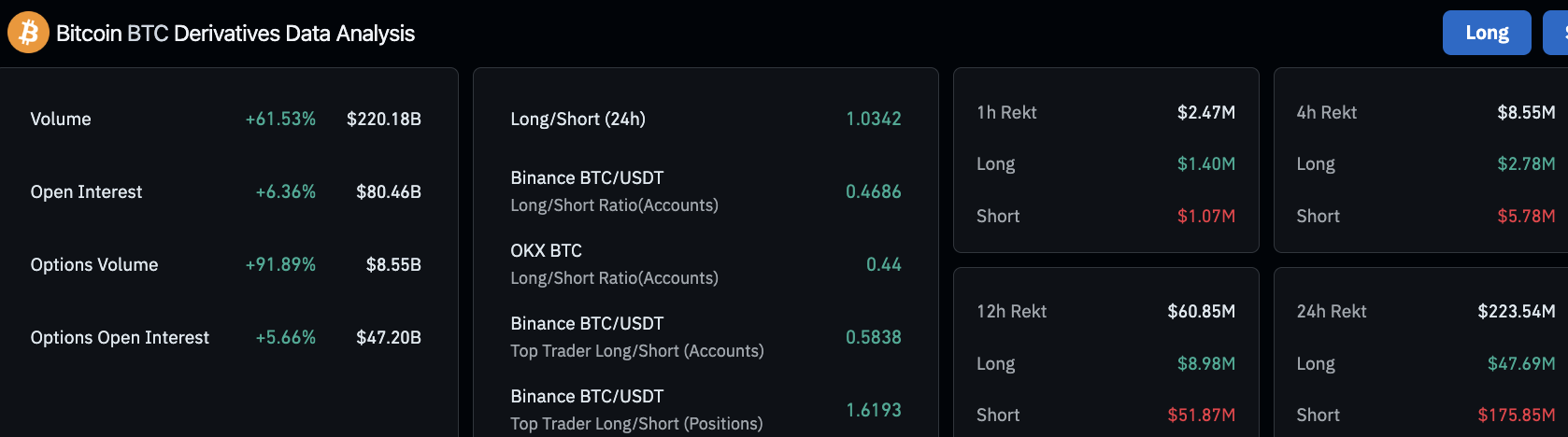Click the Volume change percentage +61.53%
1568x437 pixels.
[280, 119]
